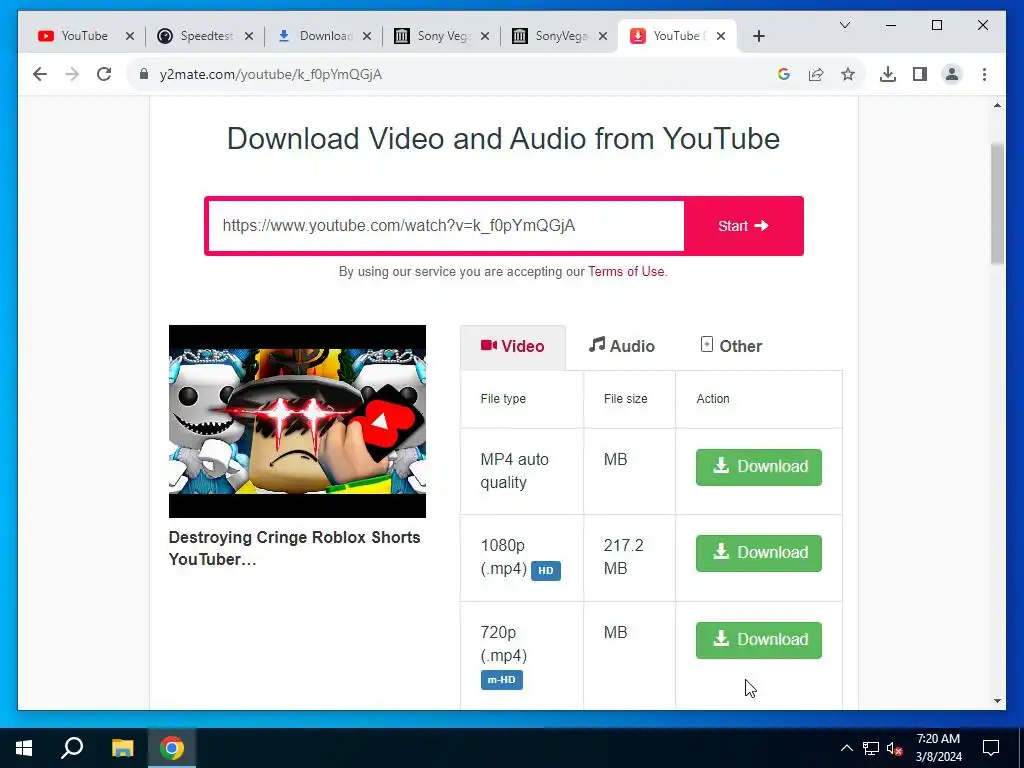Open the Terms of Use link
The image size is (1024, 768).
(x=626, y=272)
